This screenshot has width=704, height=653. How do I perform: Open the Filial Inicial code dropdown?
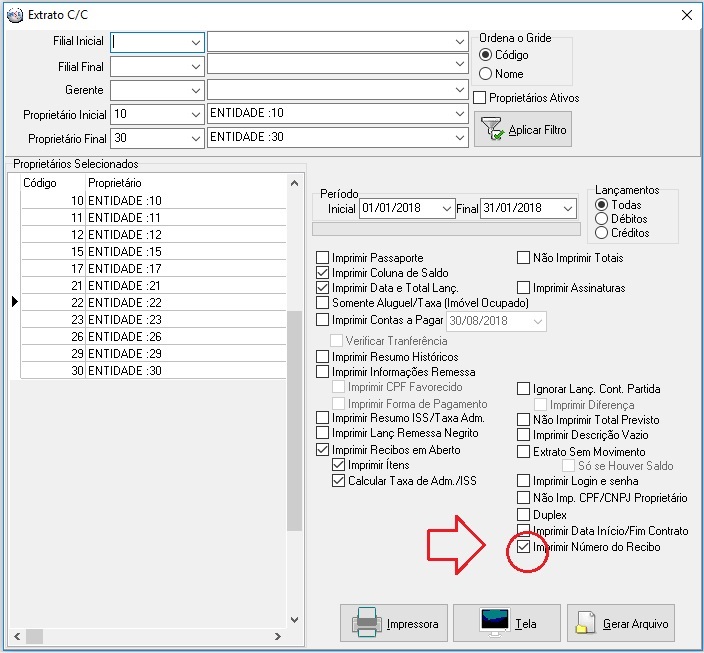195,42
